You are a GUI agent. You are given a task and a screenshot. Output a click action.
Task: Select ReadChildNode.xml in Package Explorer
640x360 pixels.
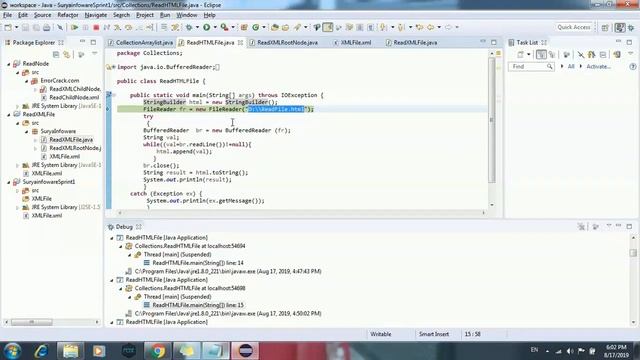[74, 98]
